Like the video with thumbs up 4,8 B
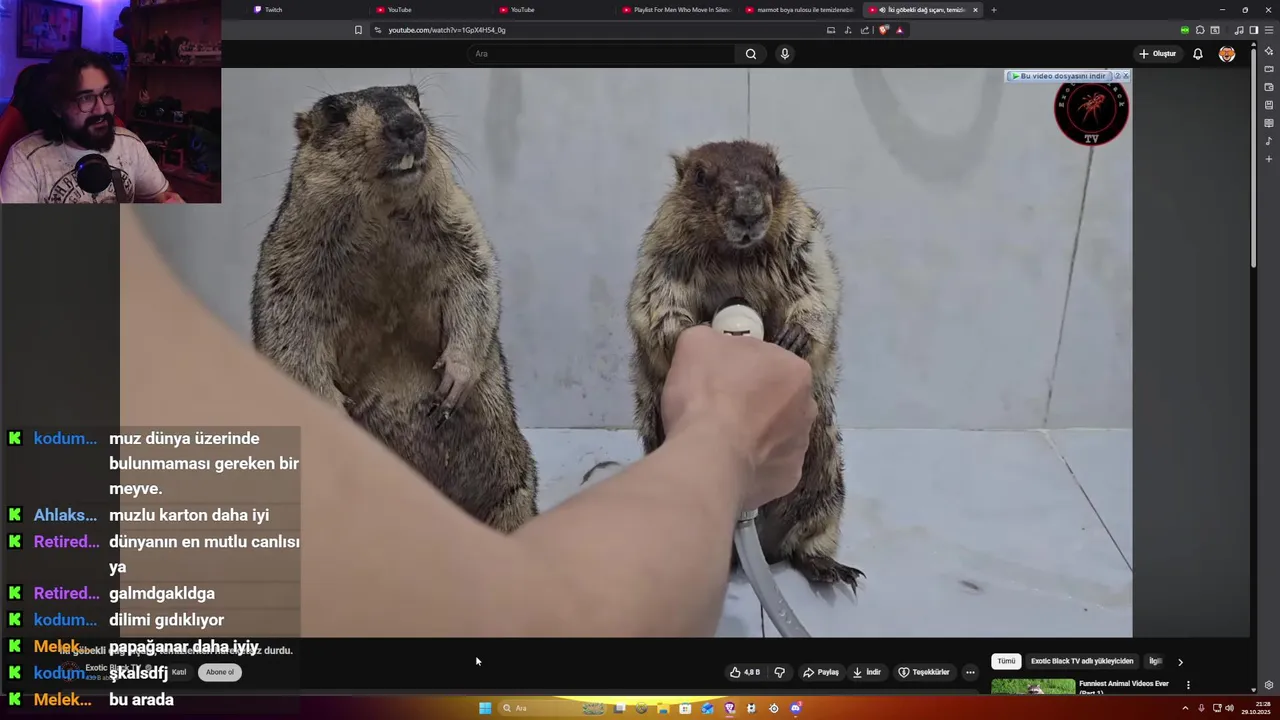This screenshot has height=720, width=1280. point(745,672)
